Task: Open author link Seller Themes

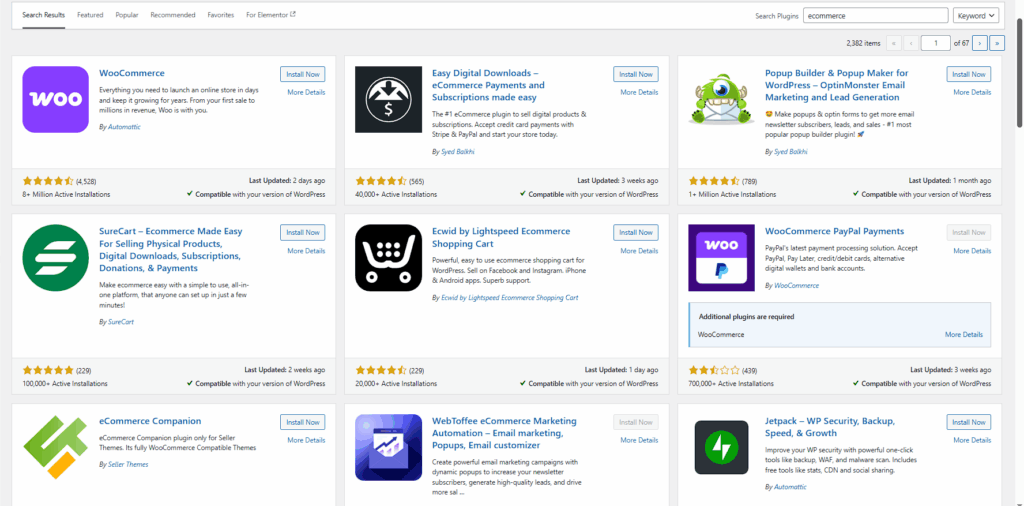Action: point(128,465)
